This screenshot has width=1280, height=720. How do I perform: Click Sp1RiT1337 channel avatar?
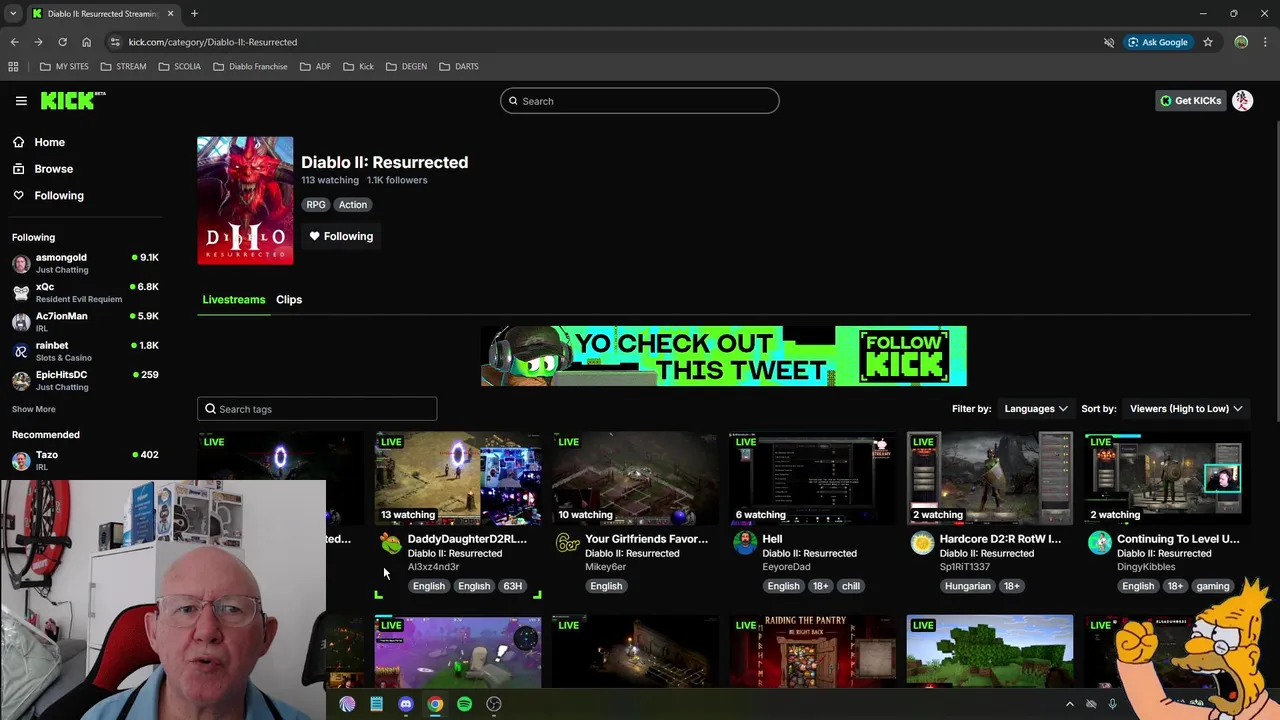[922, 543]
